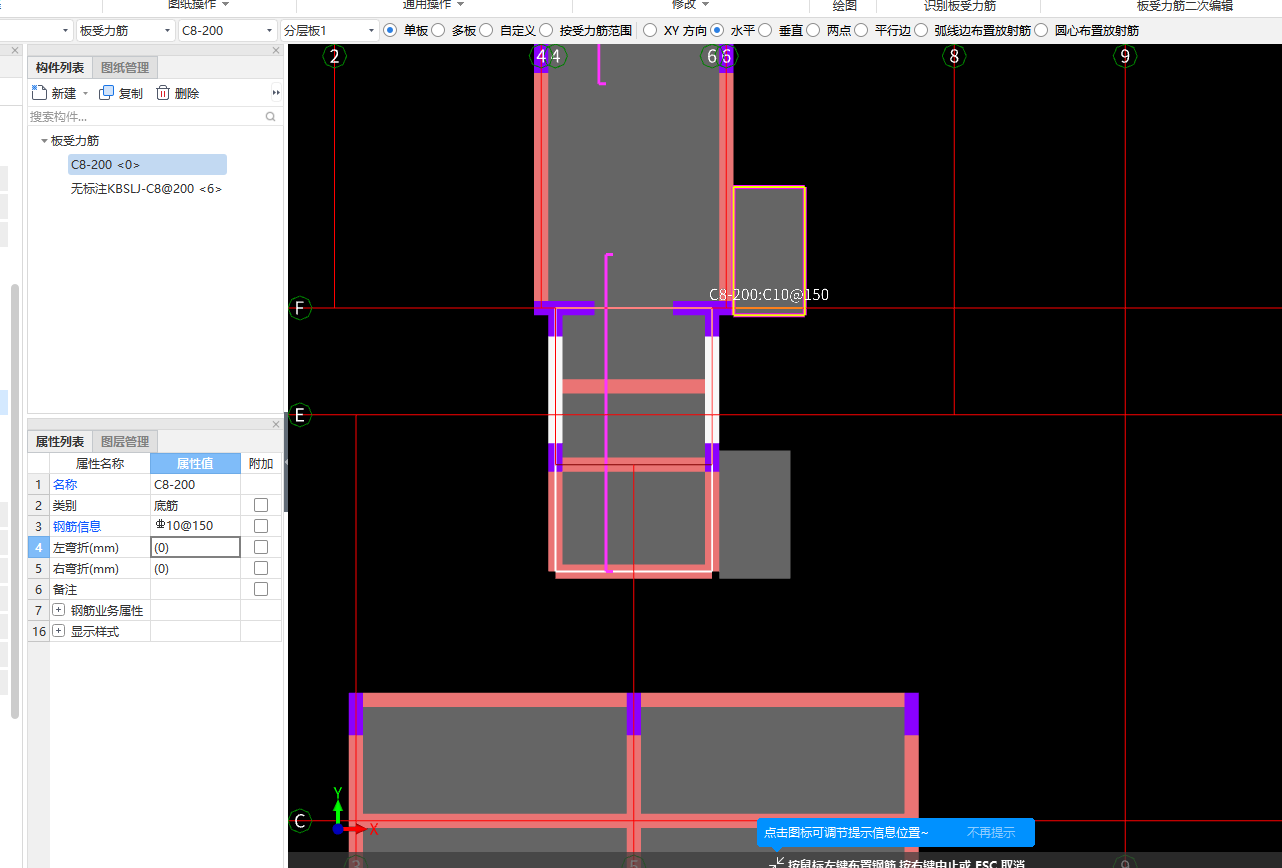Click axis bubble F on the canvas
Screen dimensions: 1282x868
pos(300,308)
